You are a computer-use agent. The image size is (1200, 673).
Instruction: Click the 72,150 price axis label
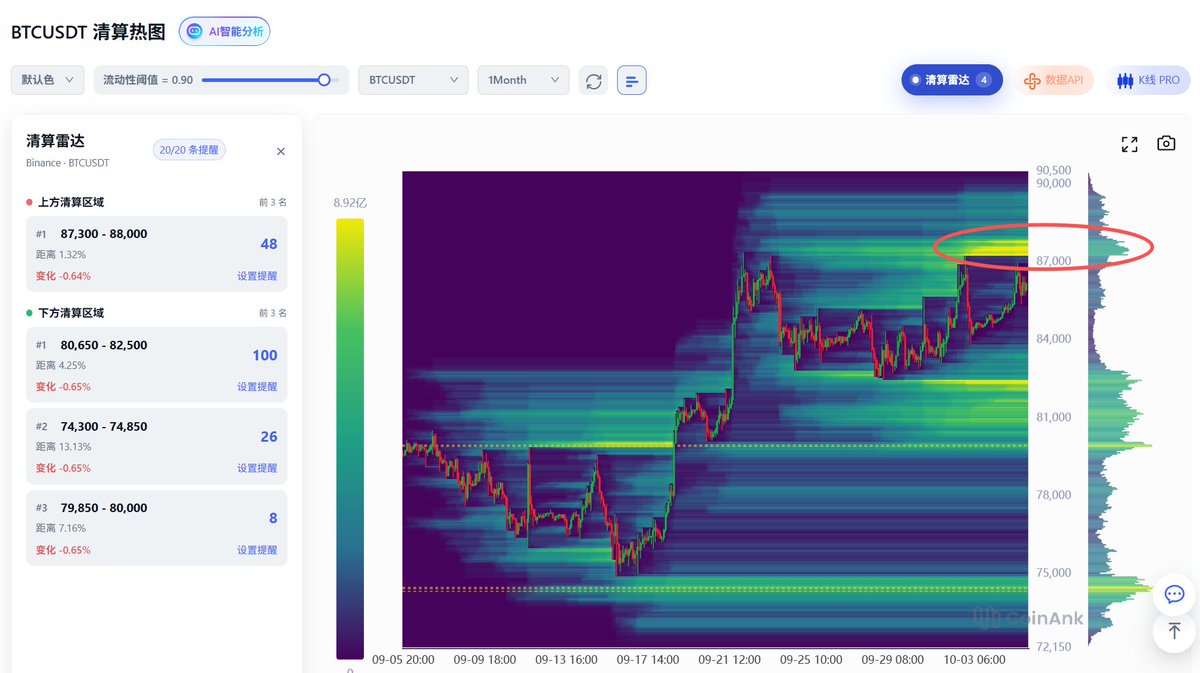(1054, 647)
